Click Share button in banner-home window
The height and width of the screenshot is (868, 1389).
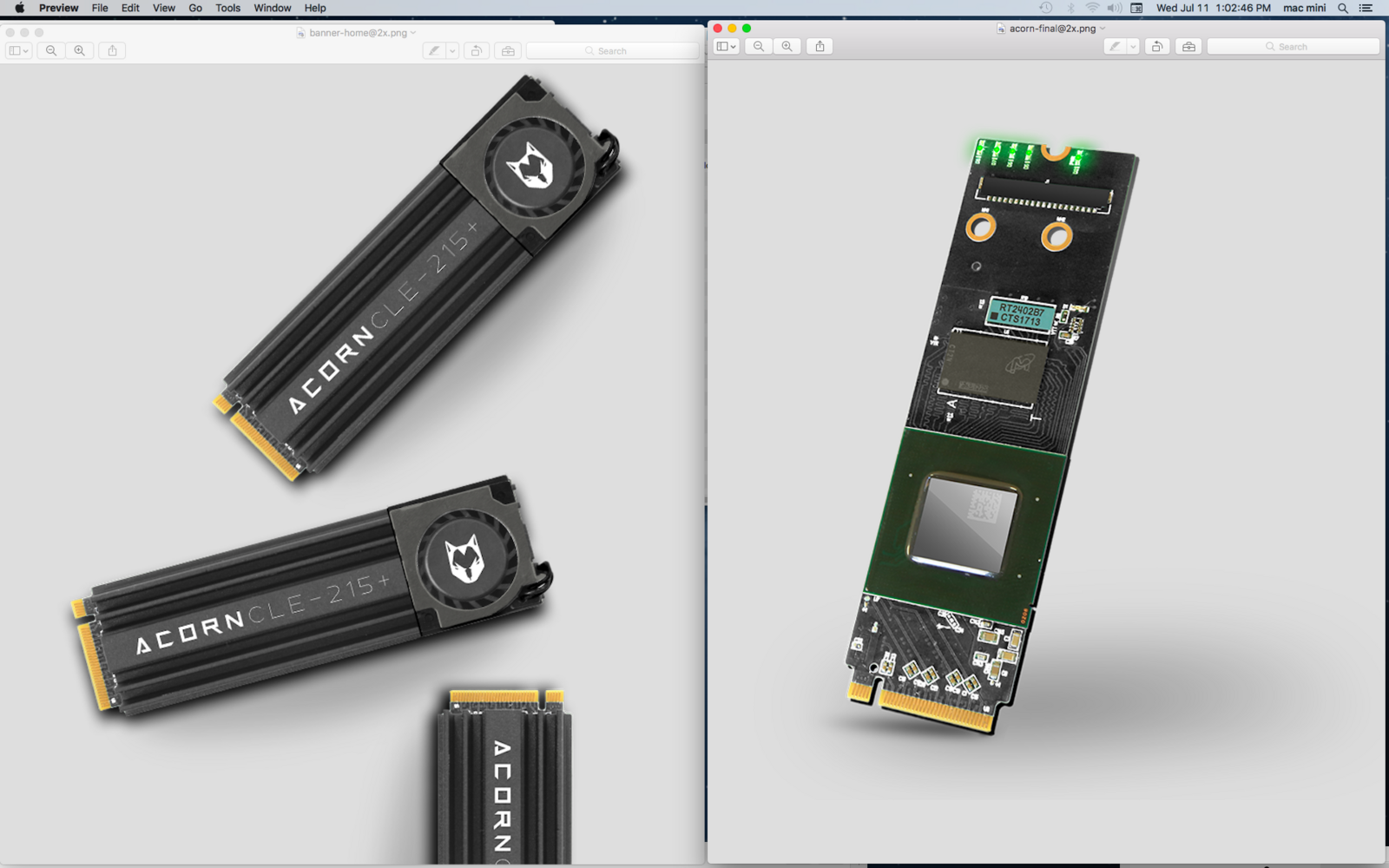[112, 50]
